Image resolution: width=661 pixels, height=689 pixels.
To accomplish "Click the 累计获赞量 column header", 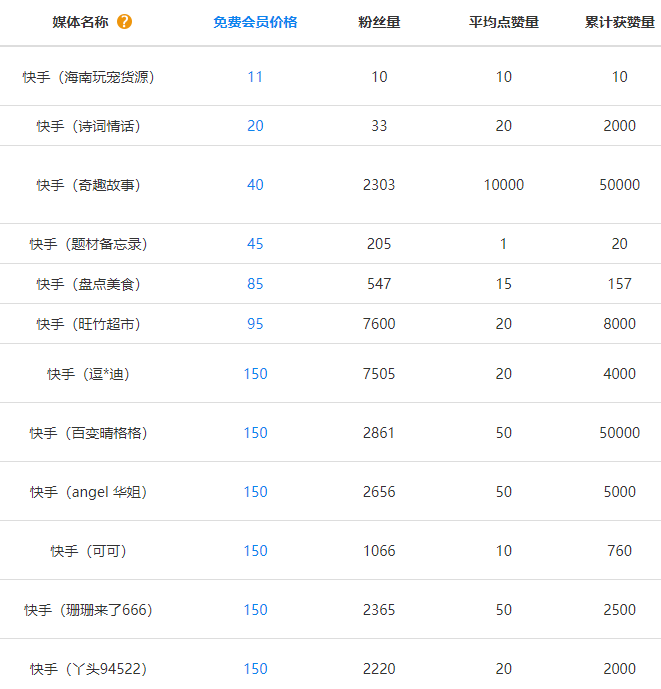I will (619, 22).
